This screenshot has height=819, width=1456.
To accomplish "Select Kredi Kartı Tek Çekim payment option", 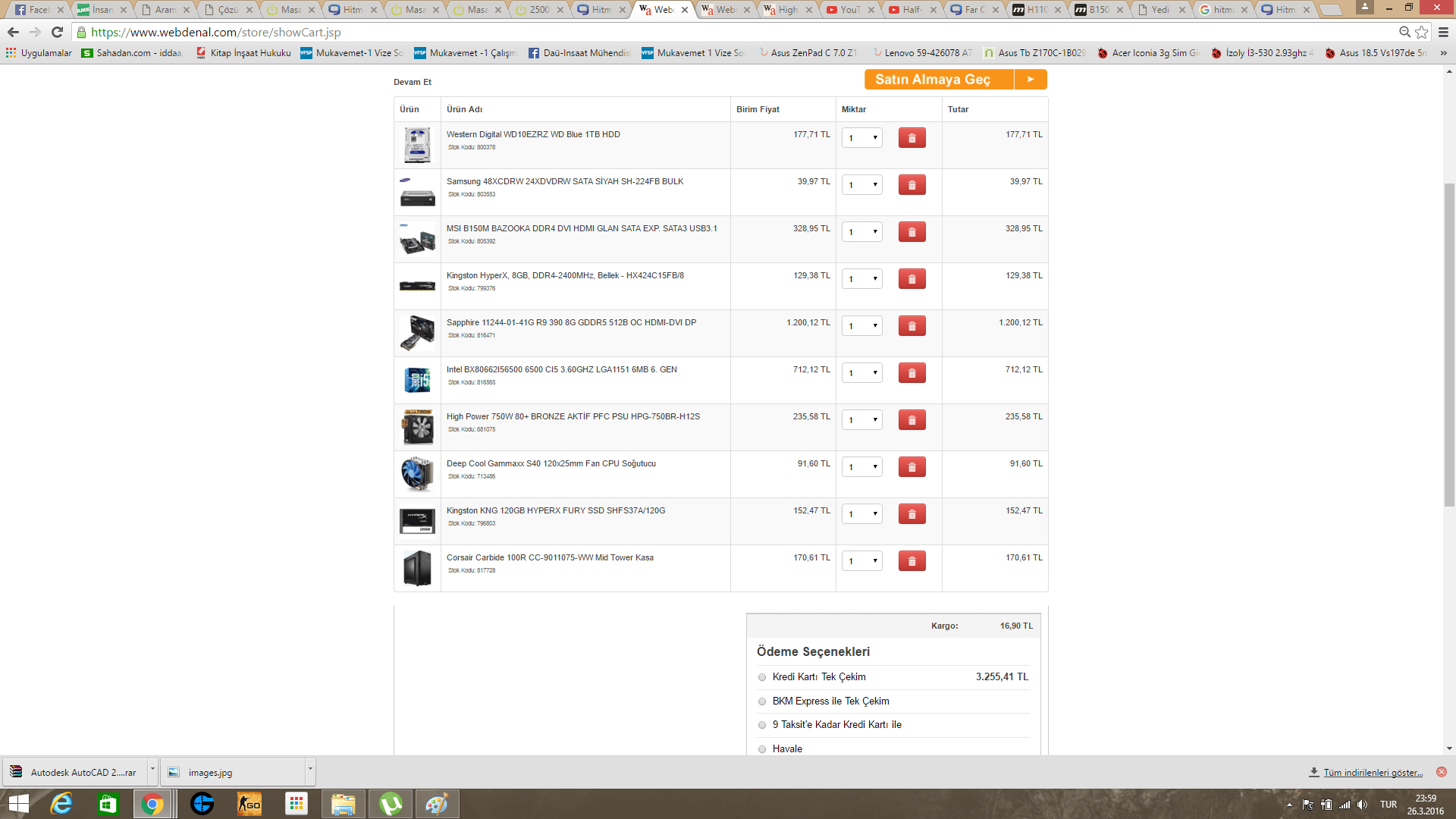I will (762, 677).
